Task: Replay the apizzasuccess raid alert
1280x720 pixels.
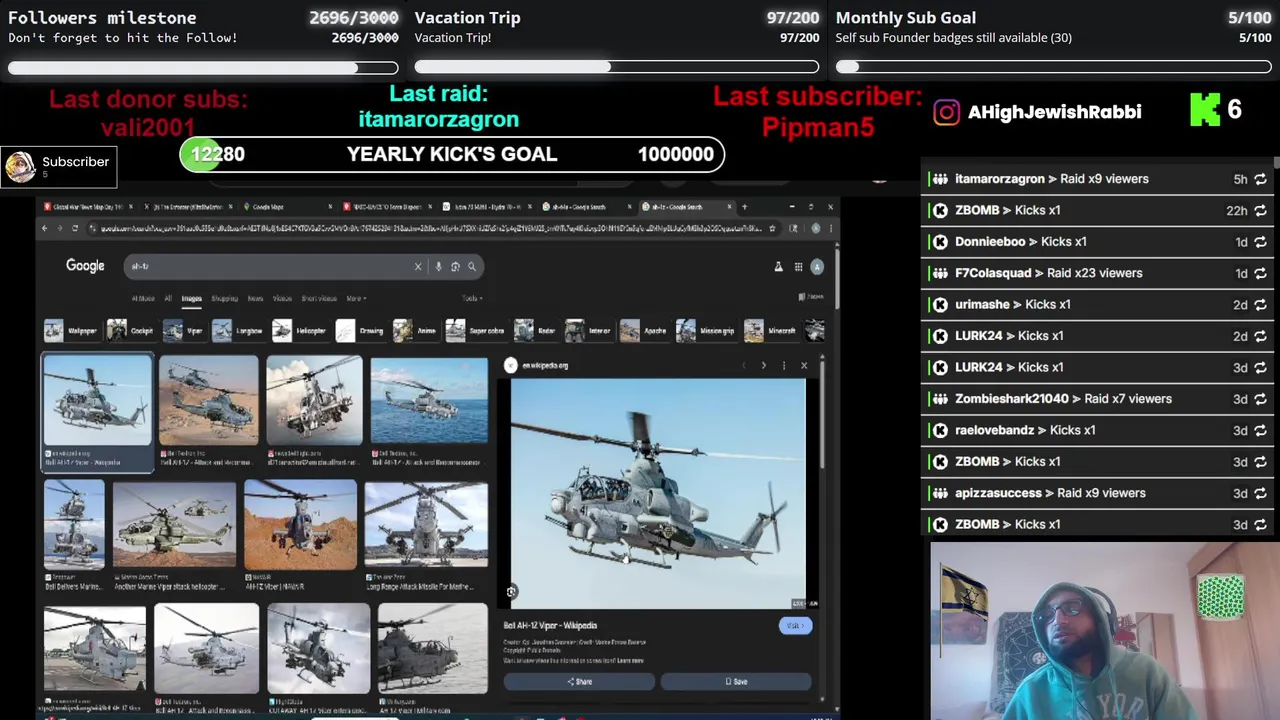Action: click(x=1260, y=493)
